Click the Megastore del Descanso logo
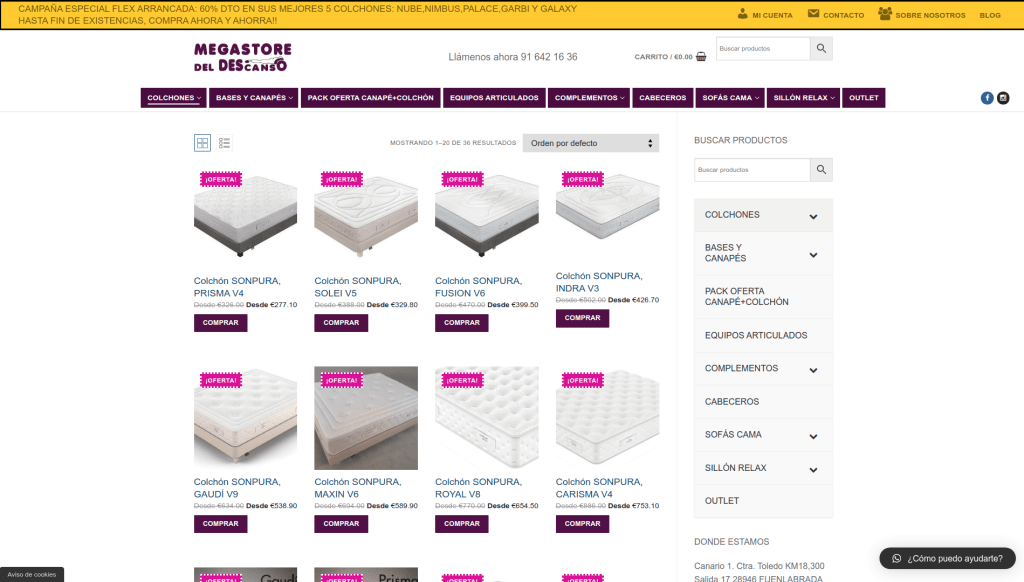The image size is (1024, 582). (242, 57)
